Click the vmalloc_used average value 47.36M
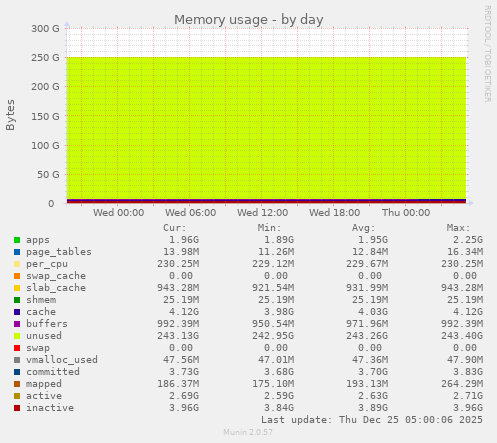This screenshot has width=497, height=443. tap(370, 360)
